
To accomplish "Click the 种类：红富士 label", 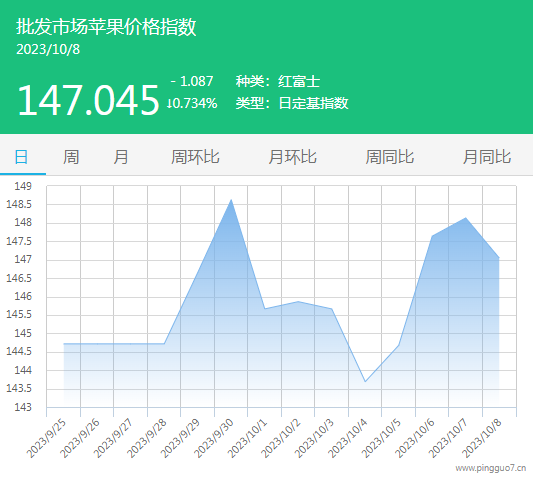I will point(278,81).
